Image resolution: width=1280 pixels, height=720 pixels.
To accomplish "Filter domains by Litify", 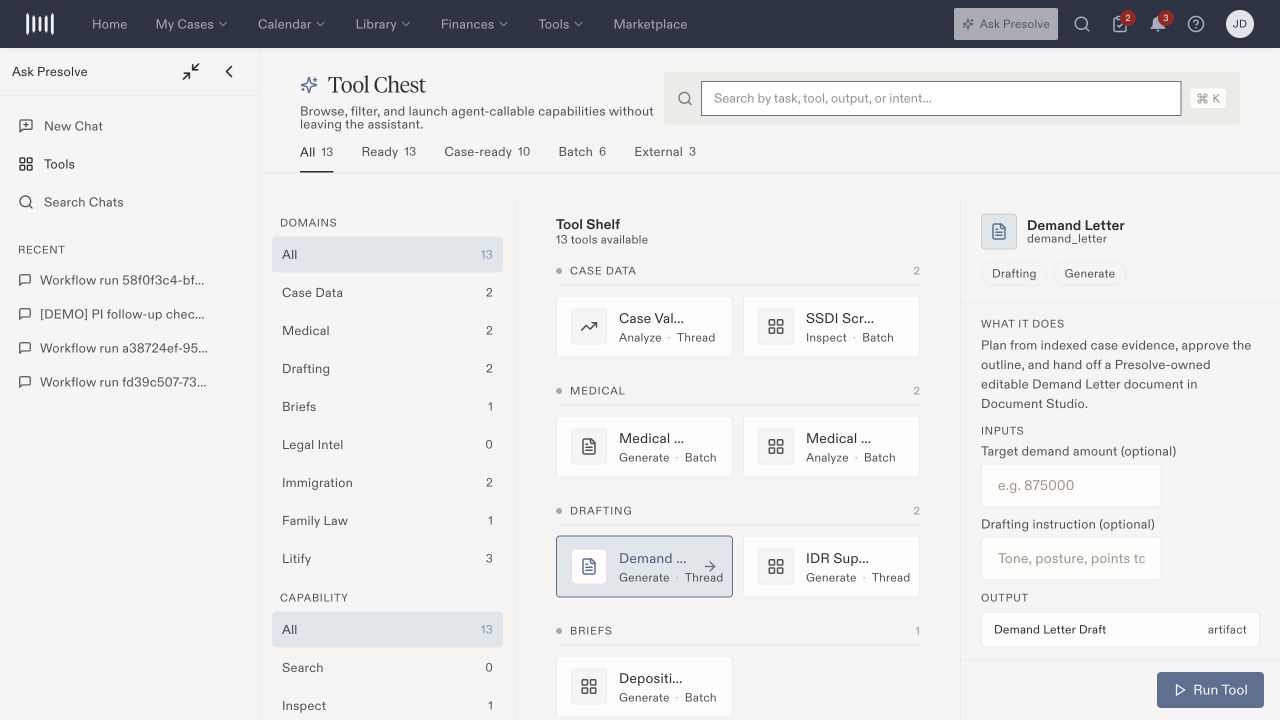I will tap(387, 559).
